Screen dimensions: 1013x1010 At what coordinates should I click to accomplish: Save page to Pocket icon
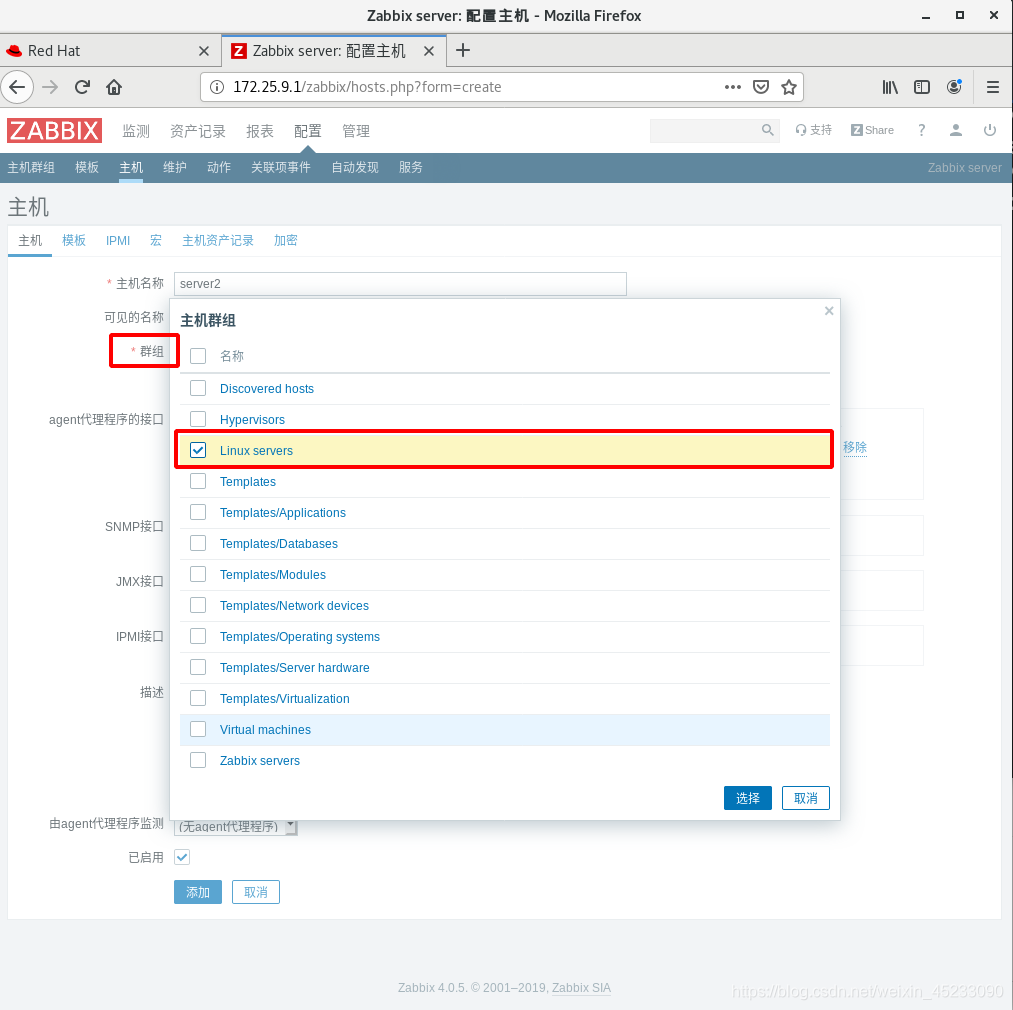point(761,87)
